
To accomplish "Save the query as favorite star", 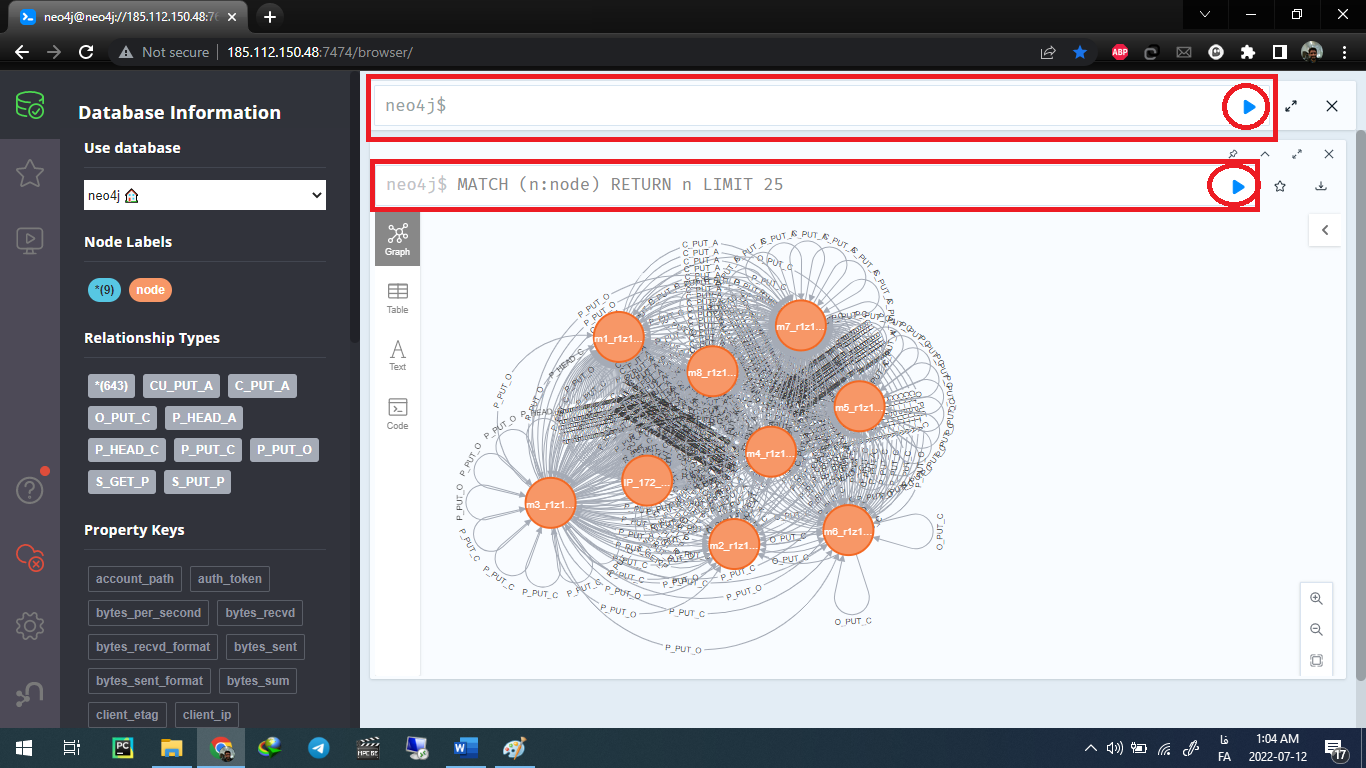I will click(x=1280, y=186).
